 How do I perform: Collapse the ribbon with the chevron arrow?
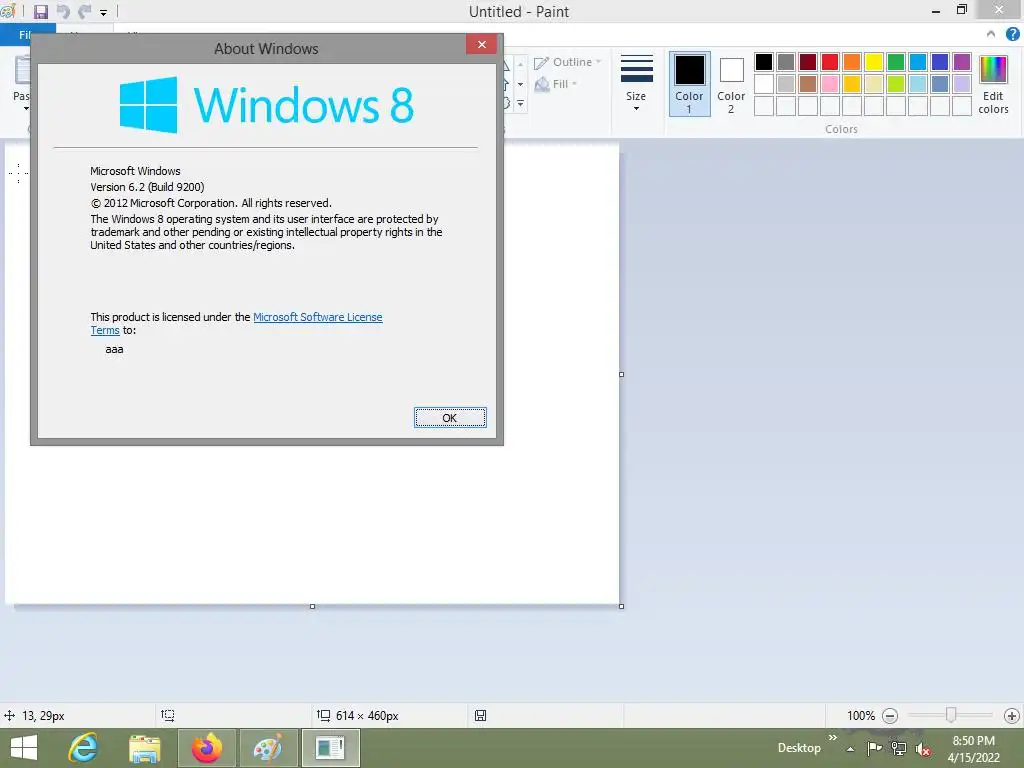(x=991, y=34)
